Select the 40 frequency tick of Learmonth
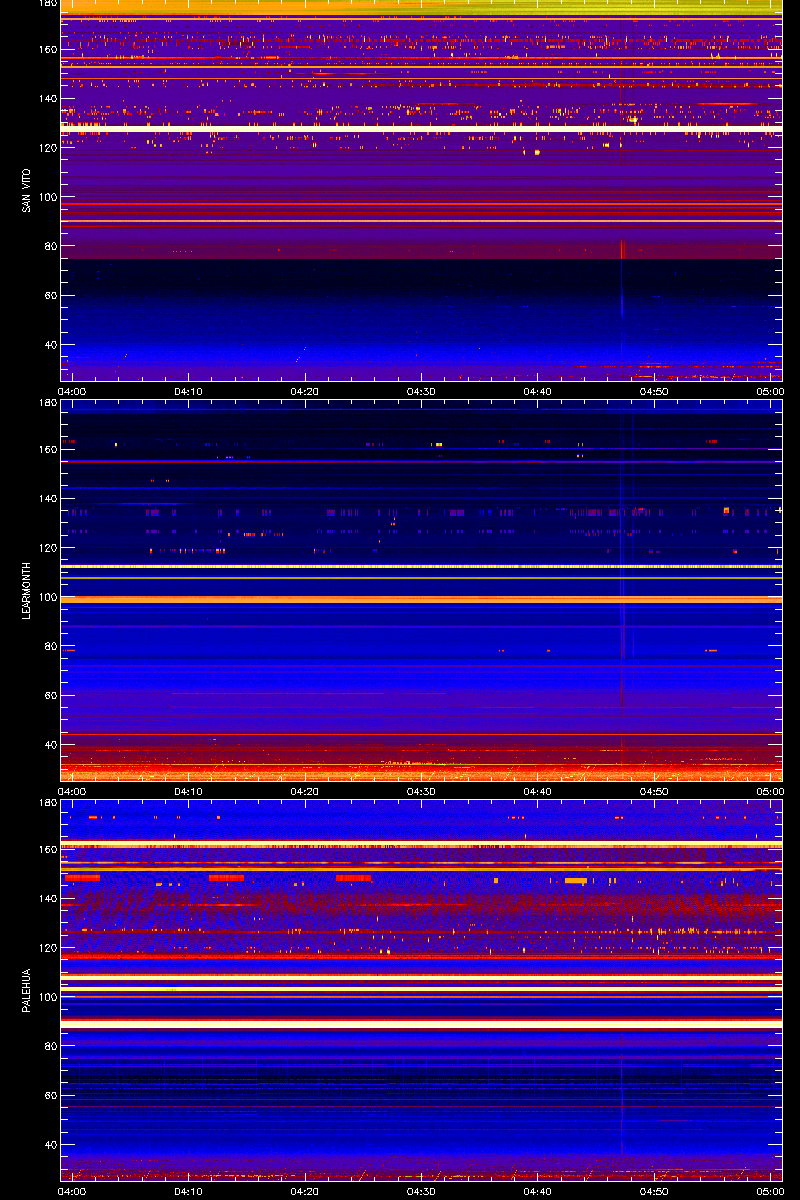The height and width of the screenshot is (1200, 800). tap(50, 745)
